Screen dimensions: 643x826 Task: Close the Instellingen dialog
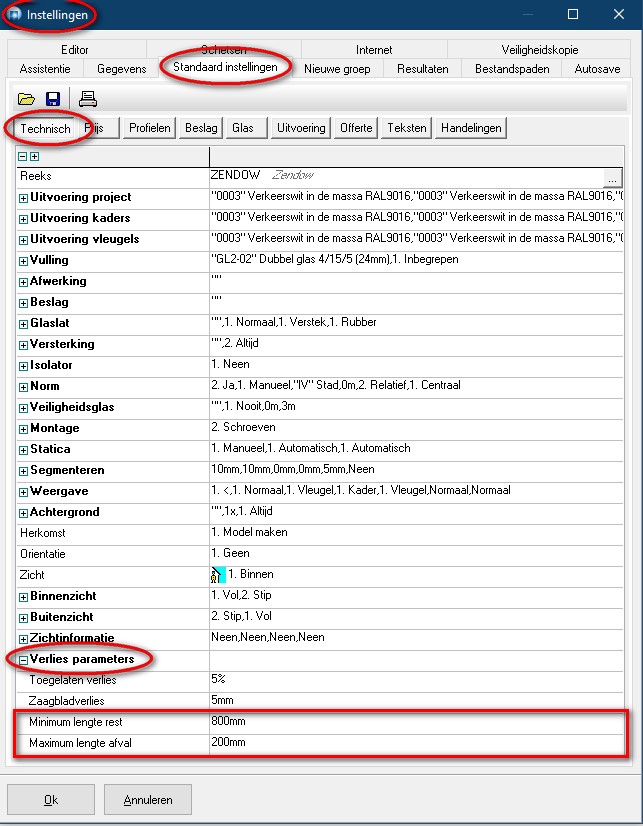tap(619, 14)
